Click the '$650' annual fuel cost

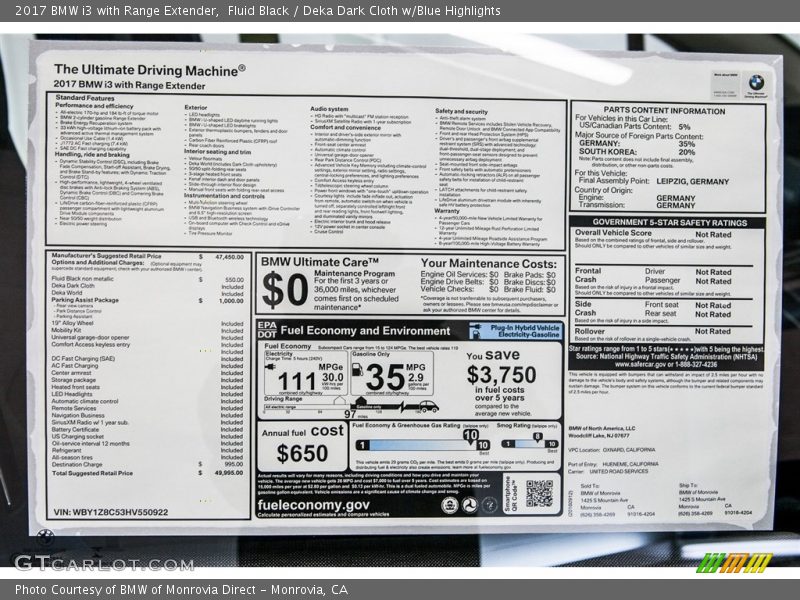[302, 454]
